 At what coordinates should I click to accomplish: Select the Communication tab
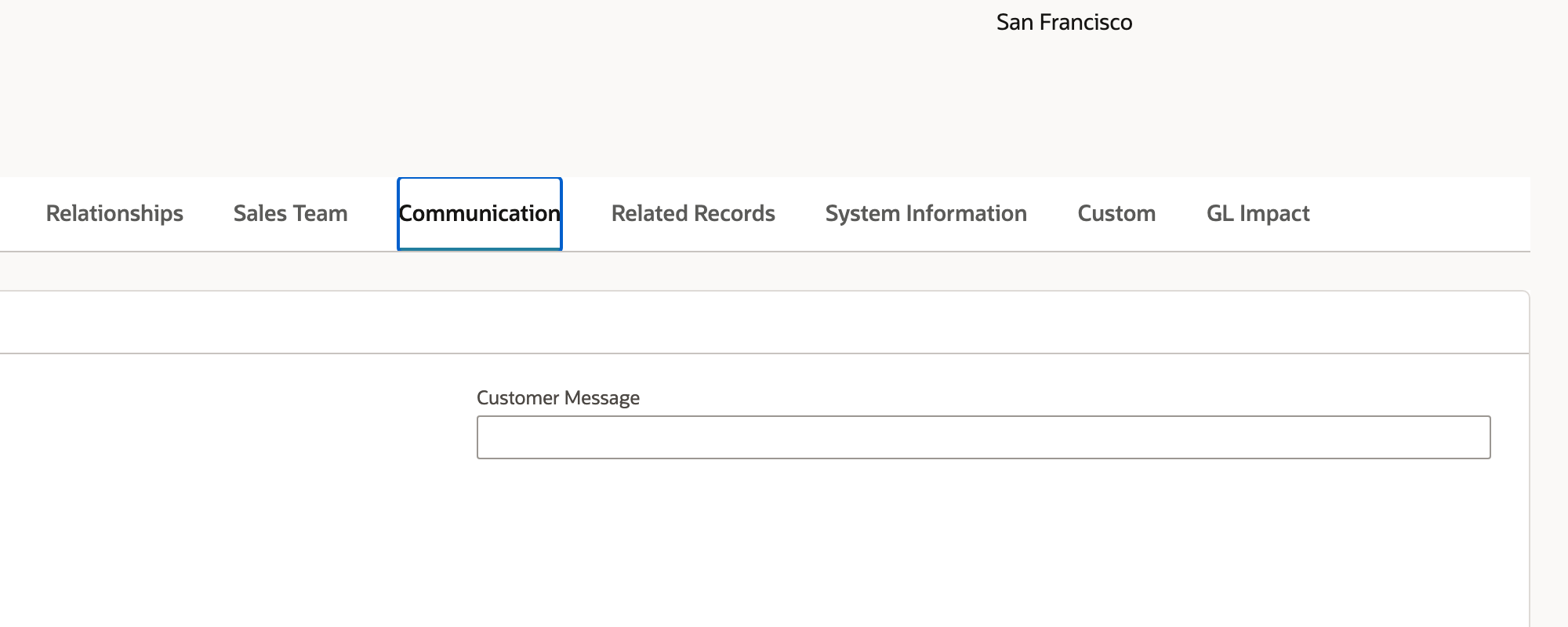tap(480, 213)
